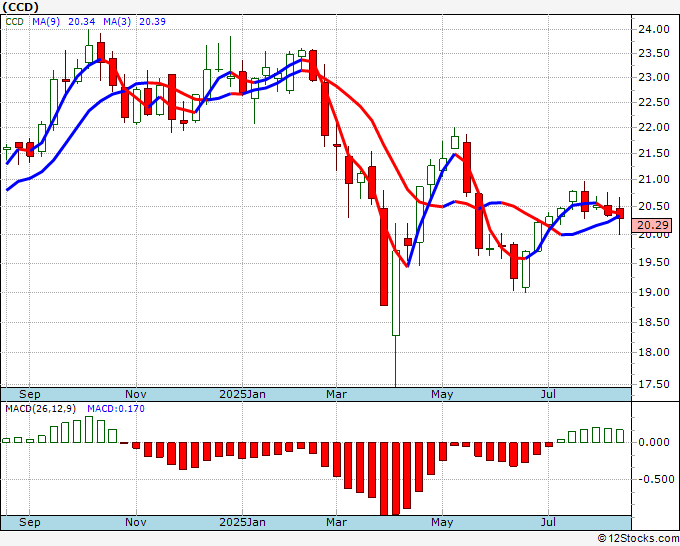This screenshot has height=546, width=680.
Task: Click May on the MACD panel axis
Action: 442,522
